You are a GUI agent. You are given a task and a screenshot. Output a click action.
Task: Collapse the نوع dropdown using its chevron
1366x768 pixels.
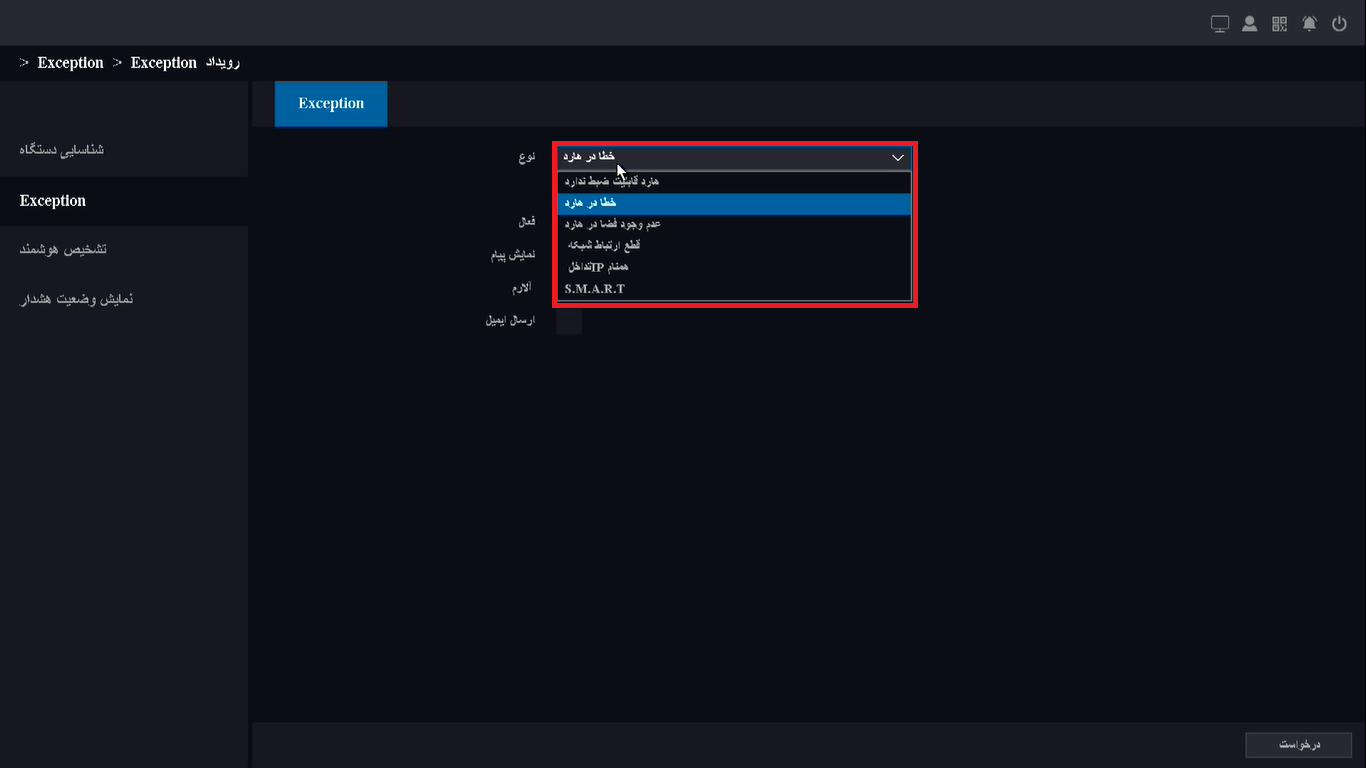click(x=896, y=157)
